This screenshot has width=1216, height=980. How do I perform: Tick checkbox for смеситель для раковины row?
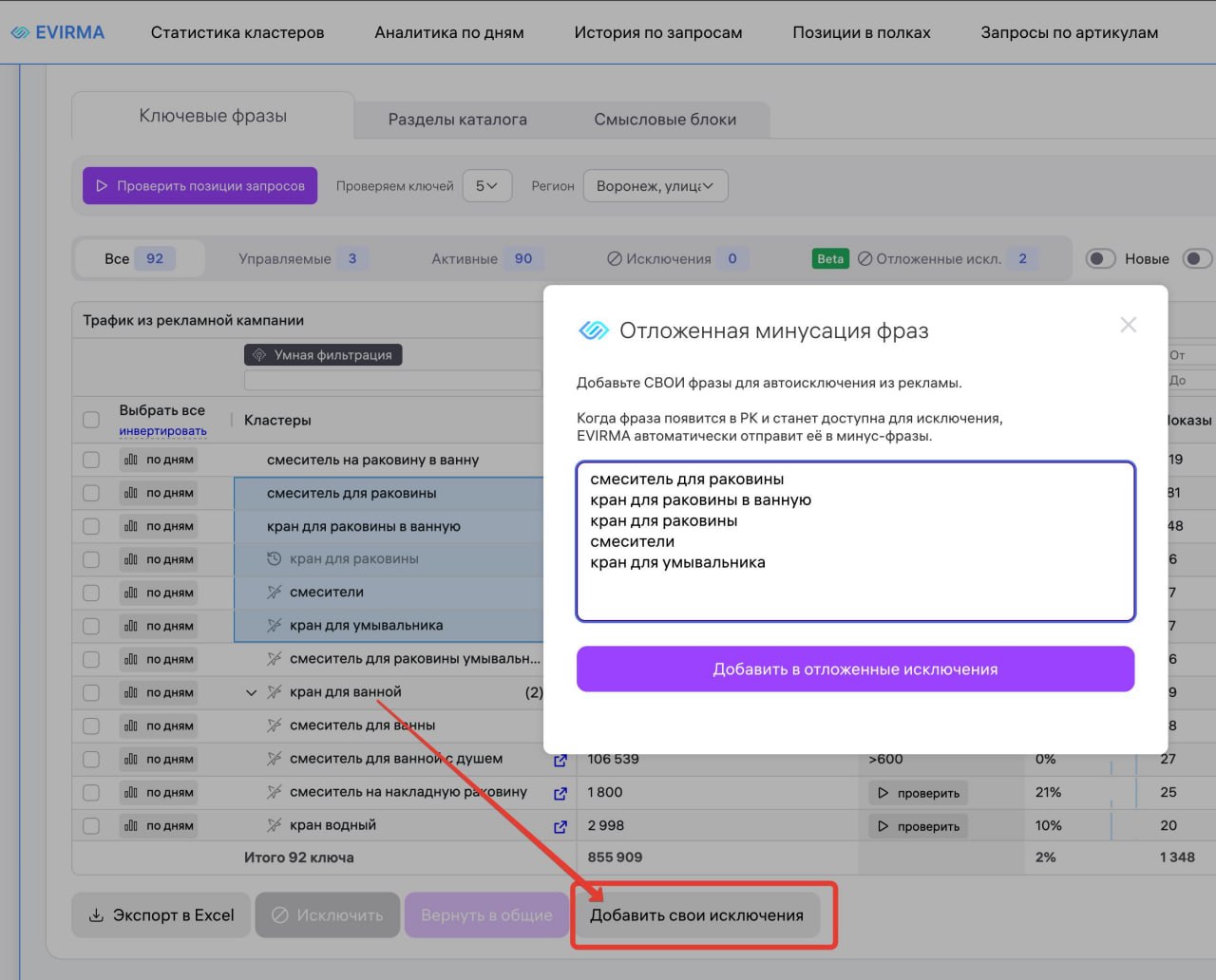coord(91,493)
